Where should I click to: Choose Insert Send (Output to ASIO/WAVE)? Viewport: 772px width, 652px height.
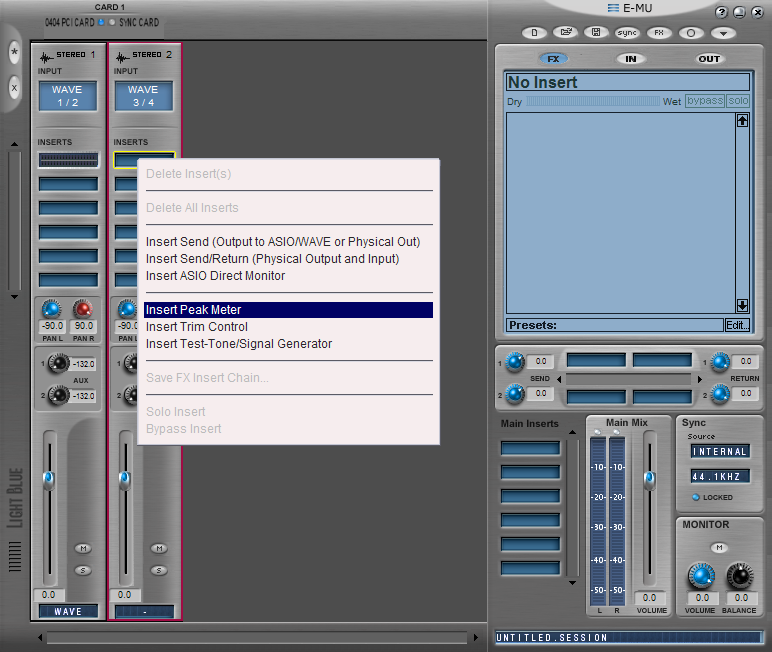pyautogui.click(x=289, y=242)
